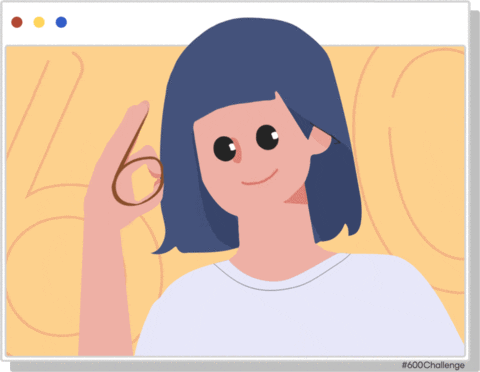Screen dimensions: 480x372
Task: Click the girl's right eye
Action: pos(267,137)
